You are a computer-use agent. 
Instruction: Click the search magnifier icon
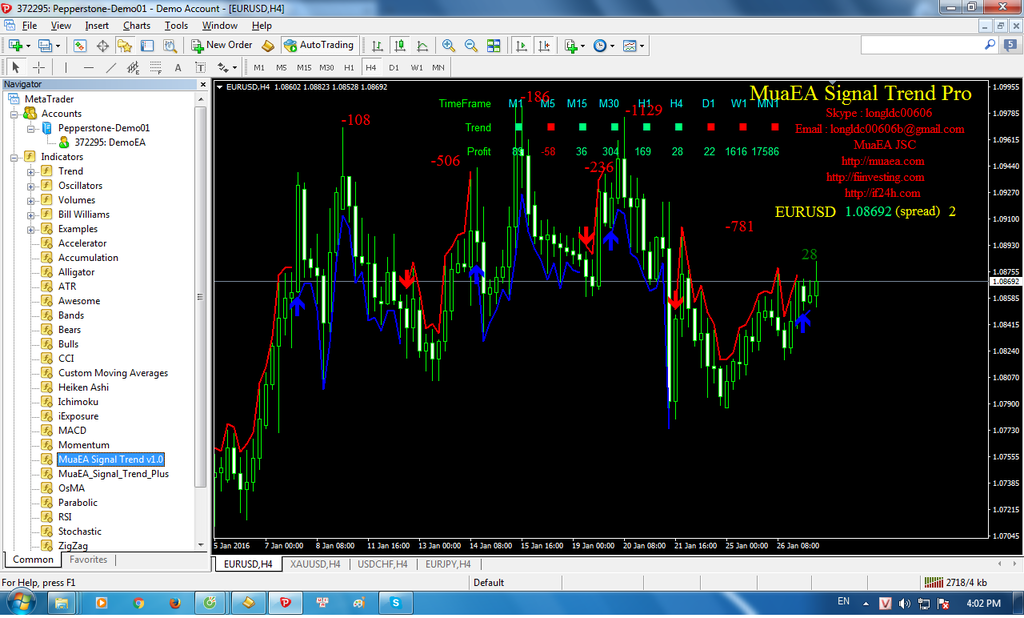[x=990, y=44]
